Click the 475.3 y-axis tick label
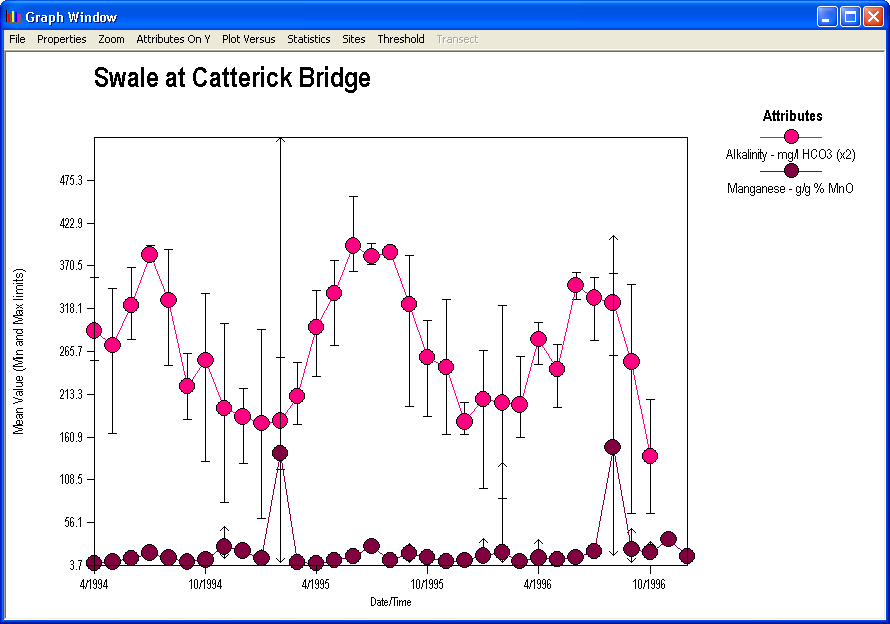The width and height of the screenshot is (890, 624). [71, 181]
